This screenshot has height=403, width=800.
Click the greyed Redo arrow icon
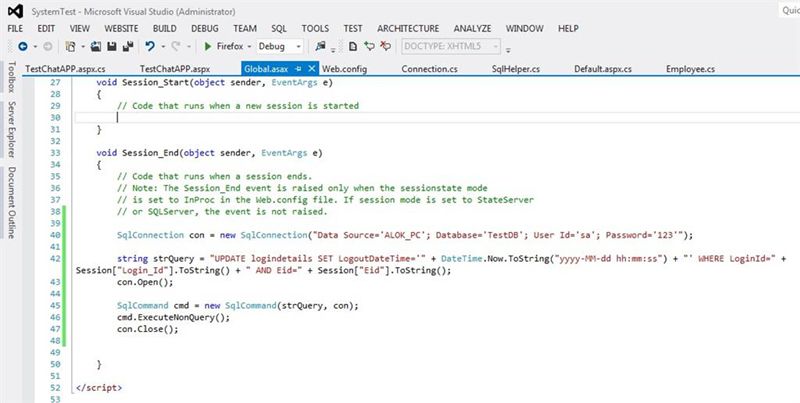tap(176, 46)
